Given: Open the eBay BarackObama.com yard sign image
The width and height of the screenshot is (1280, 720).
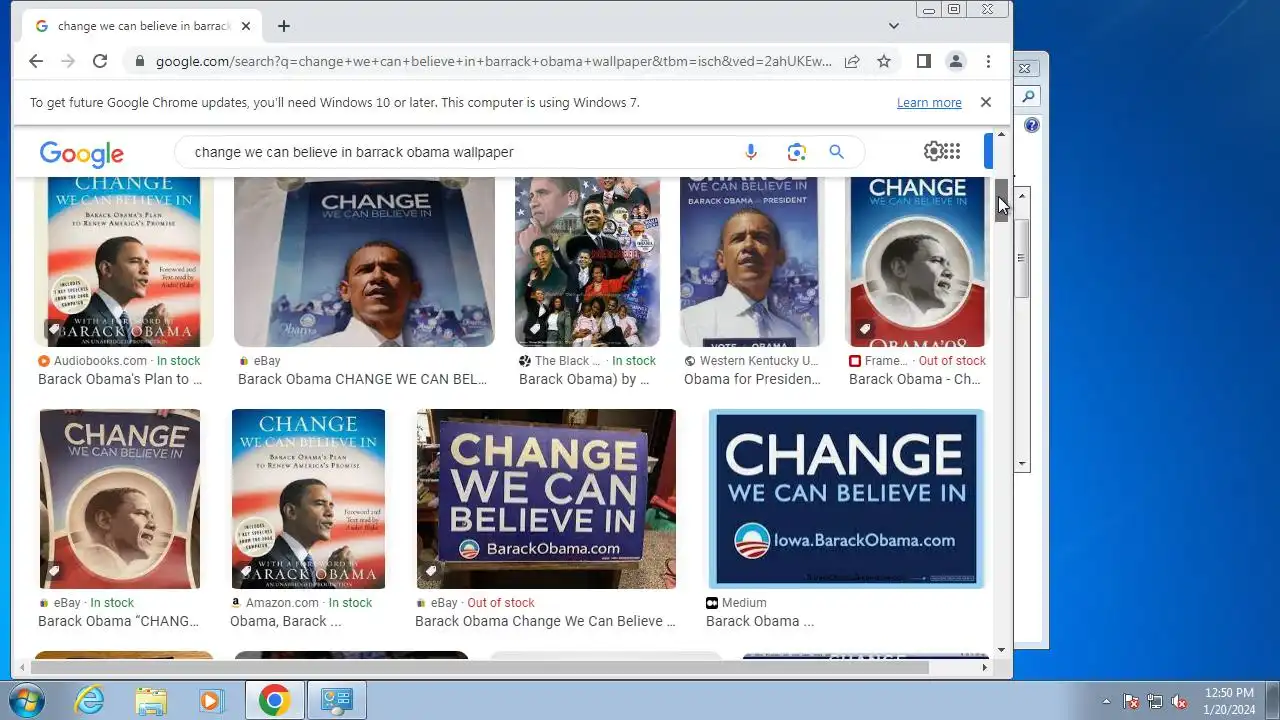Looking at the screenshot, I should pyautogui.click(x=546, y=499).
